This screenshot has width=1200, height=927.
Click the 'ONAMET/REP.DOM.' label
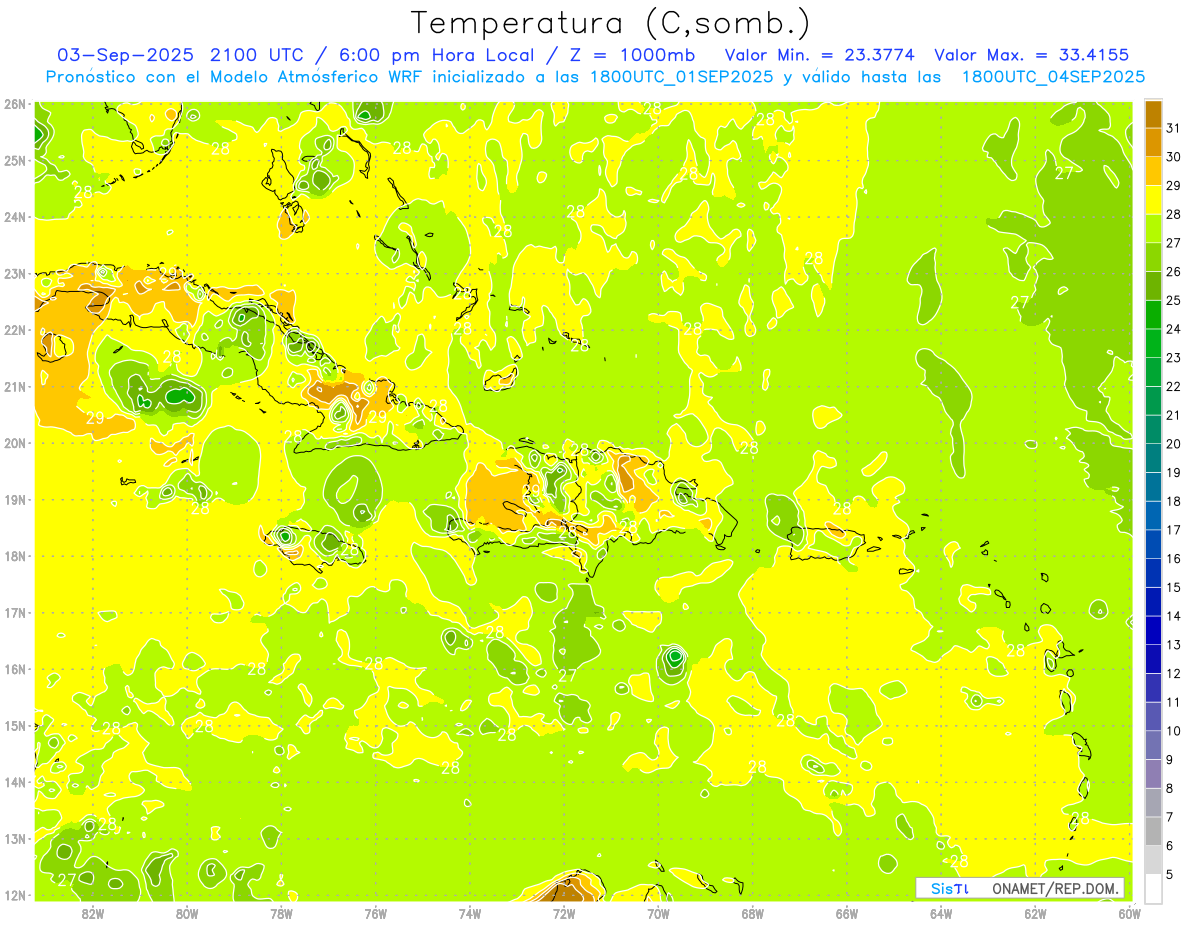(x=1057, y=888)
